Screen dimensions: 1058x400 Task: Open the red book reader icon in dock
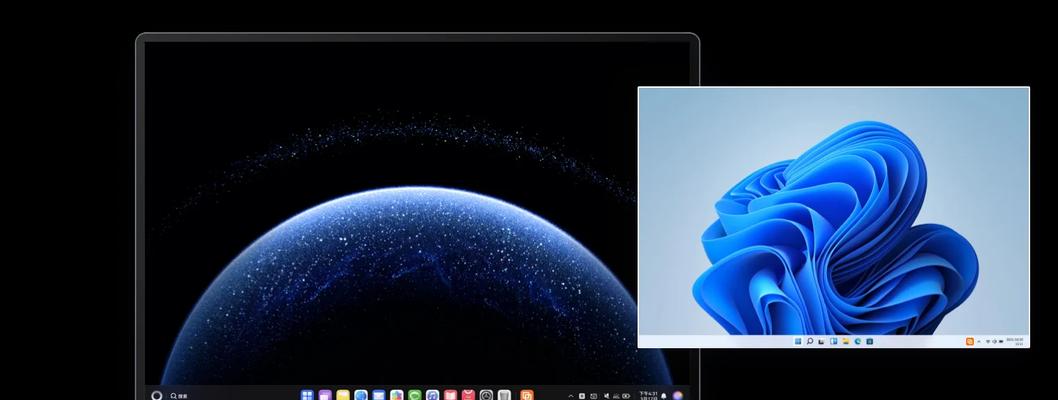[450, 396]
